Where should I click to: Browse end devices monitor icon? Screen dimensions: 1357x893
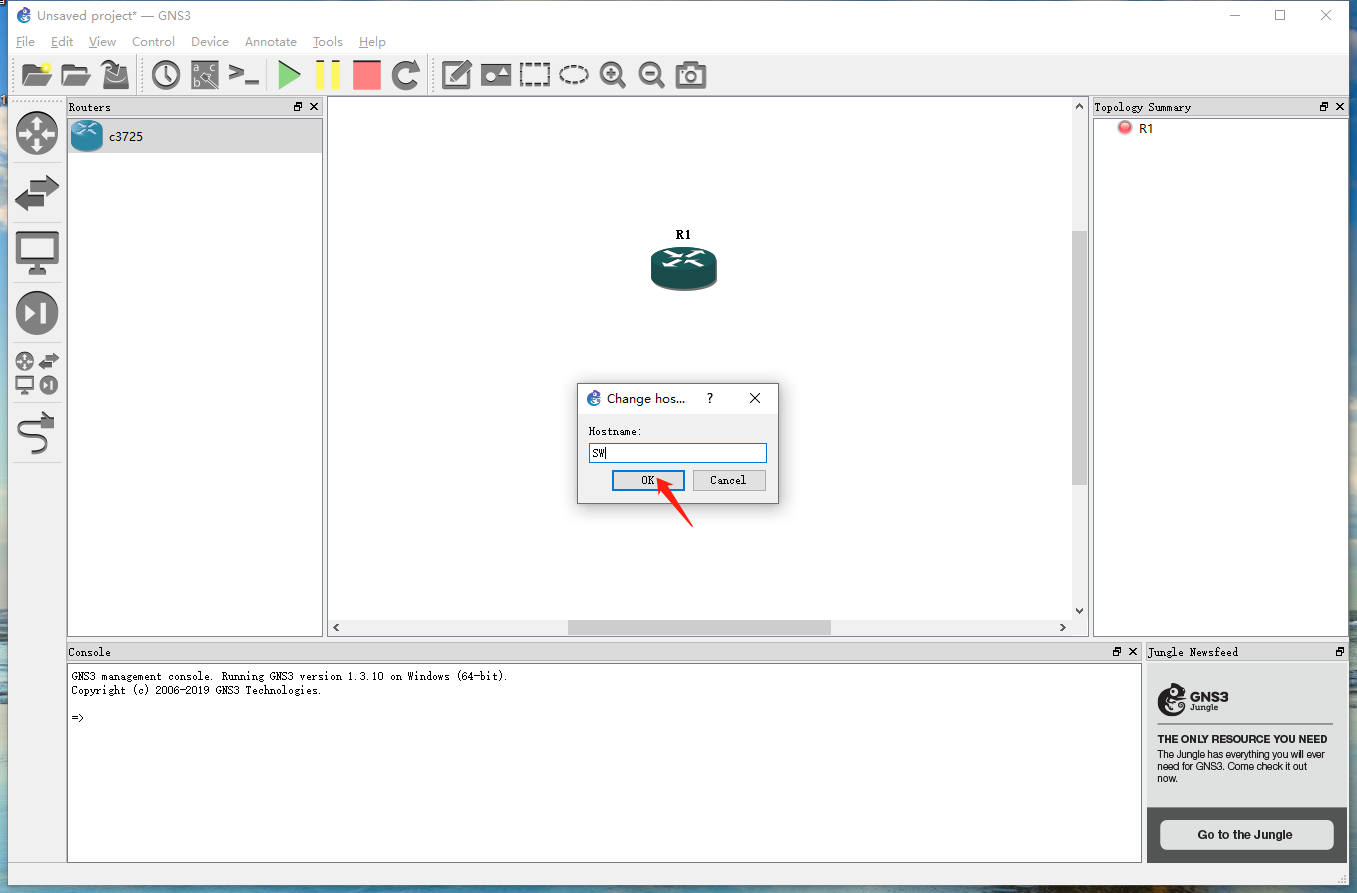coord(37,253)
